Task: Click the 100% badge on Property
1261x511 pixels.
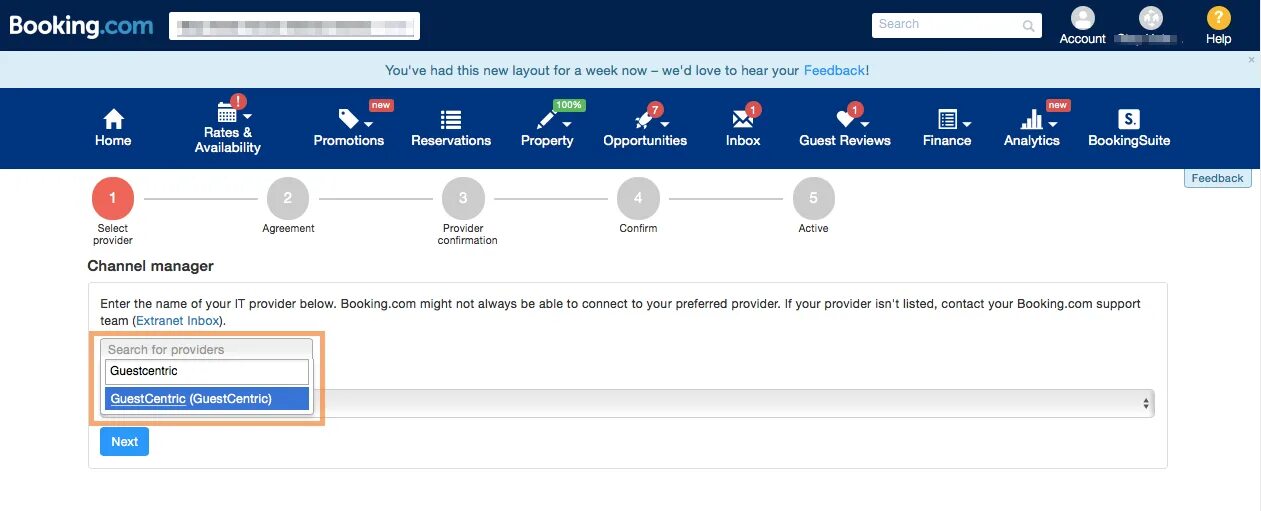Action: [x=569, y=105]
